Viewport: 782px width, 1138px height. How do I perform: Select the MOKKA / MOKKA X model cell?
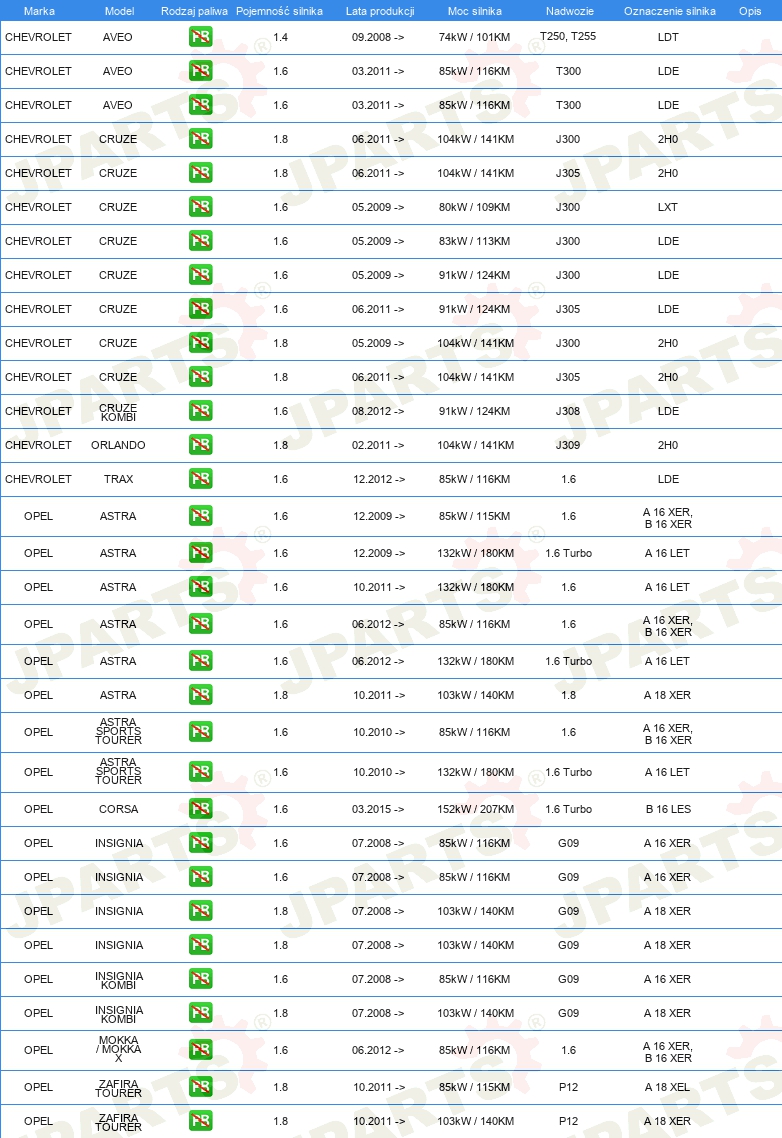(118, 1049)
